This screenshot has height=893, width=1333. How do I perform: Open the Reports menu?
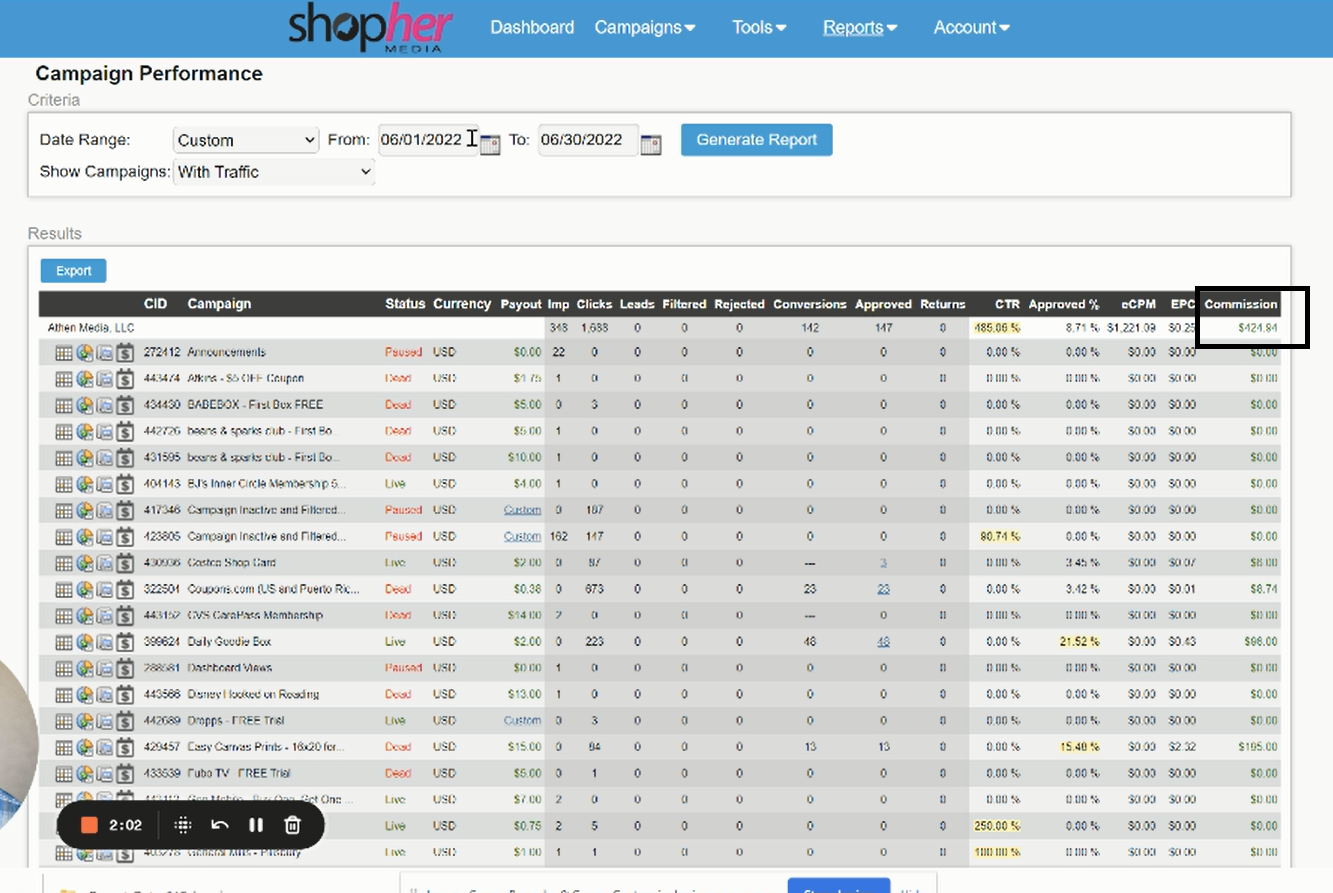860,27
